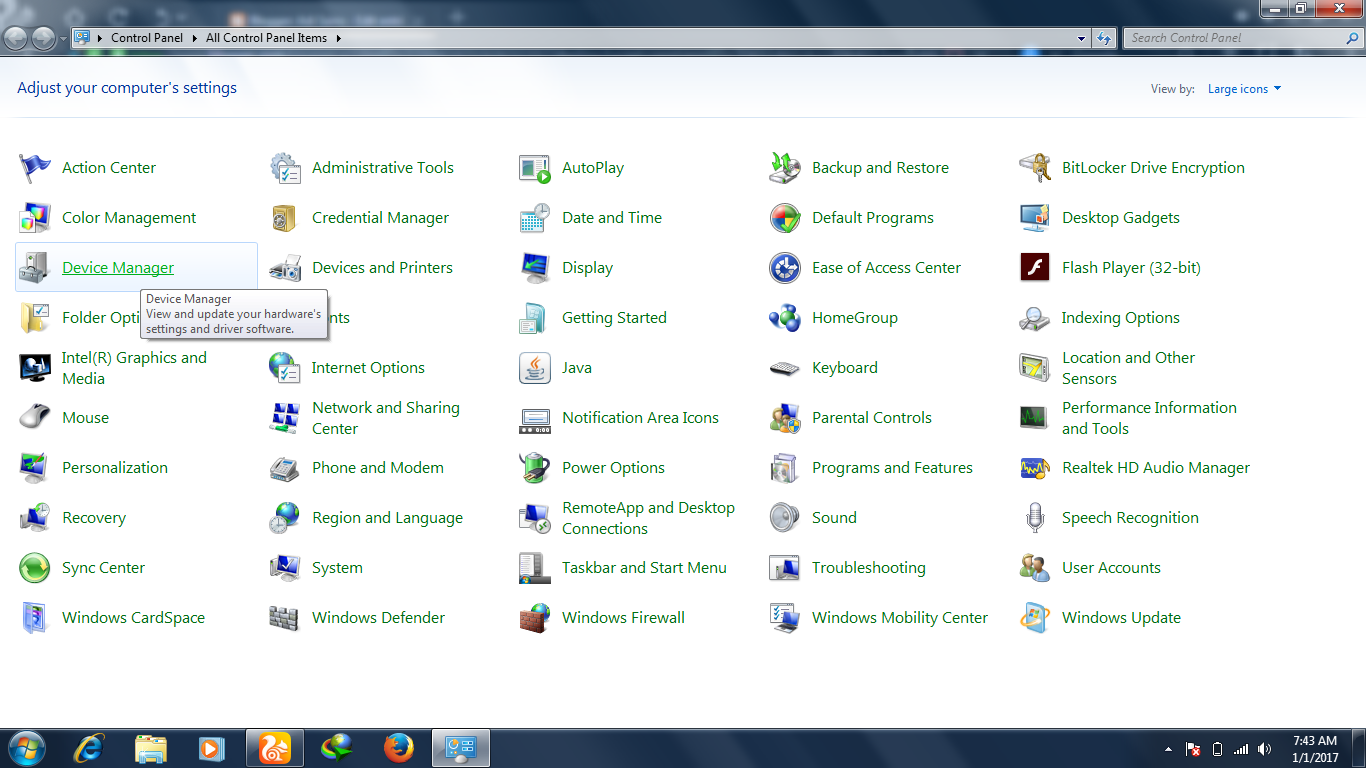Go back with the Back arrow button
The height and width of the screenshot is (768, 1366).
pos(17,38)
